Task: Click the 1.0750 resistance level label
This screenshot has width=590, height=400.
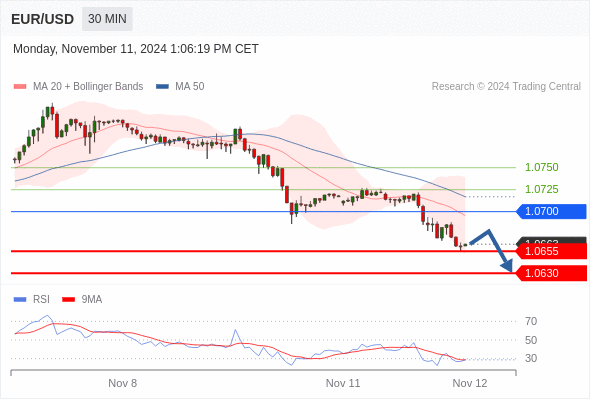Action: pos(541,167)
